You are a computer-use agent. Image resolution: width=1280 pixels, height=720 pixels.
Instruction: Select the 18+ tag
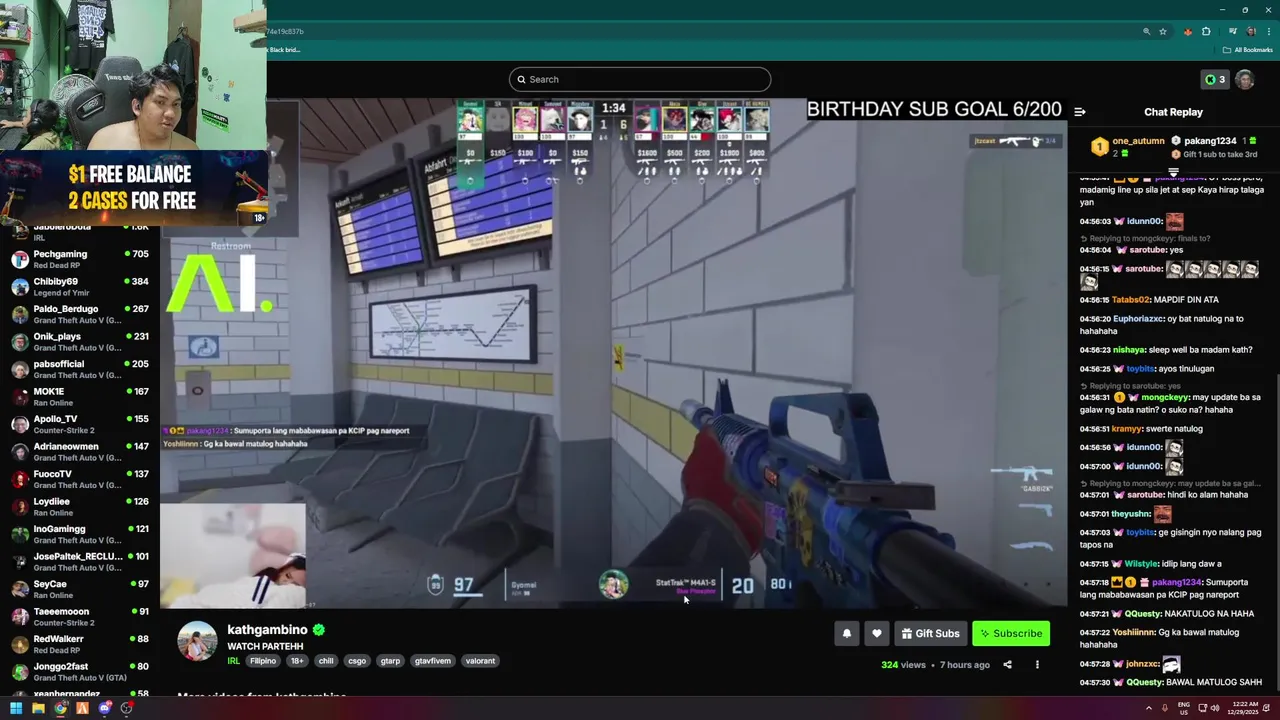click(297, 661)
